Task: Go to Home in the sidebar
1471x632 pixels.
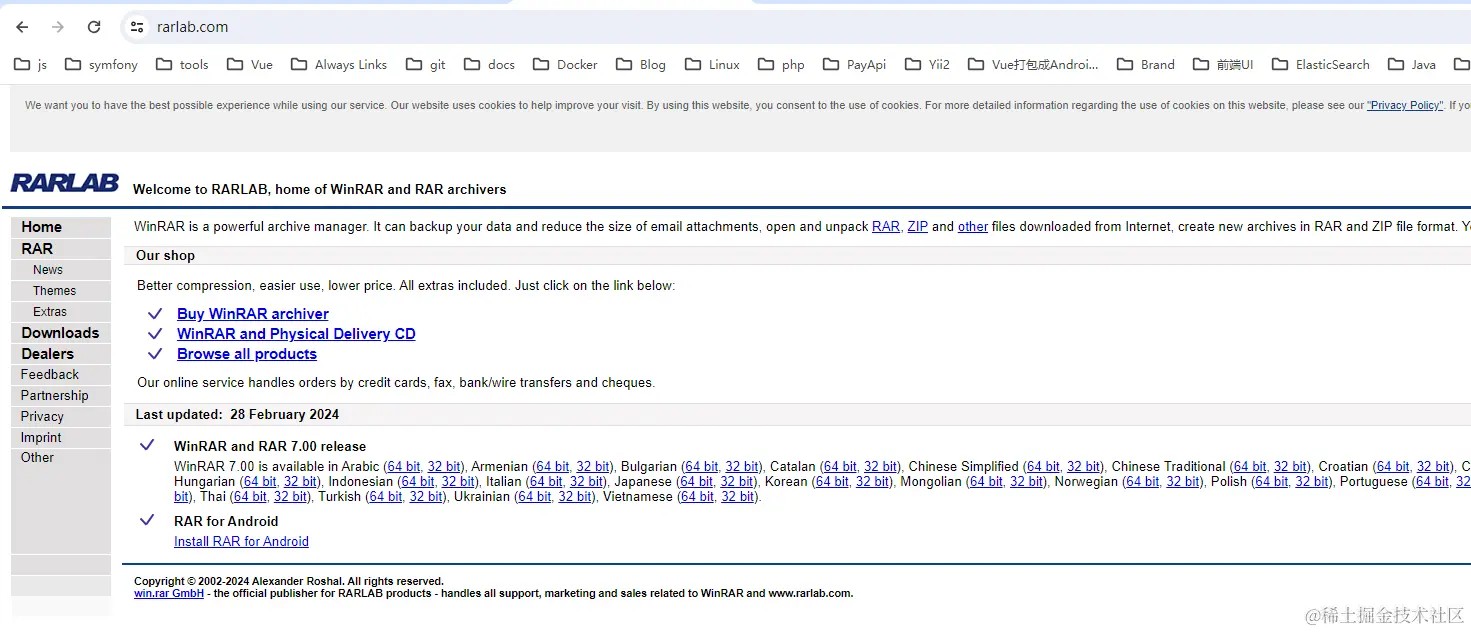Action: (41, 227)
